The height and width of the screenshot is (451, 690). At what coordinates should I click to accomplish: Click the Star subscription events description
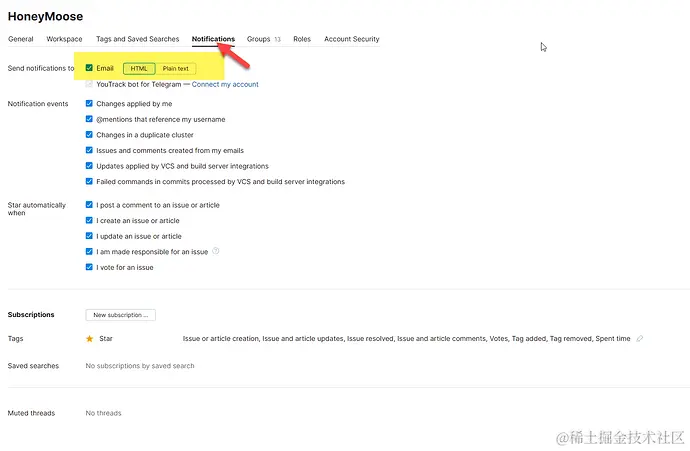click(x=406, y=338)
